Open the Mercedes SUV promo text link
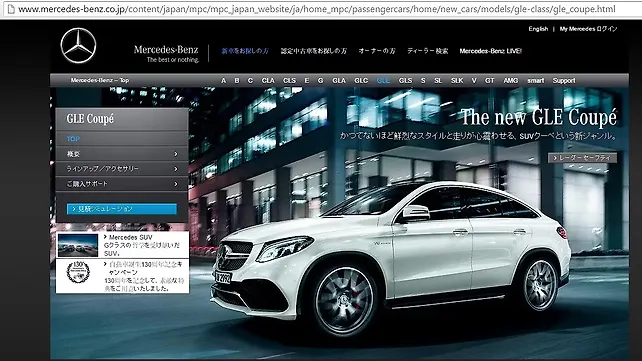Screen dimensions: 642x361 (x=142, y=245)
